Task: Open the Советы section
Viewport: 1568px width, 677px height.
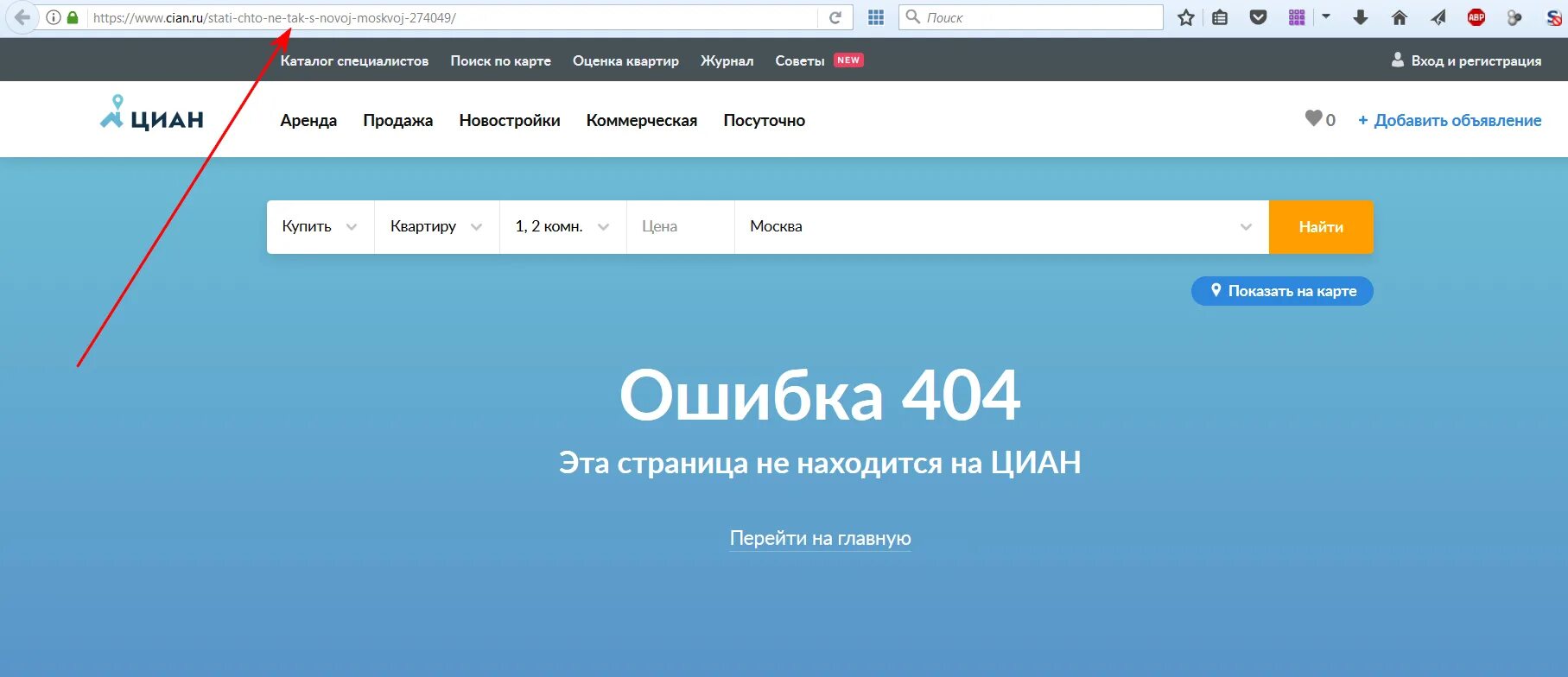Action: click(x=800, y=60)
